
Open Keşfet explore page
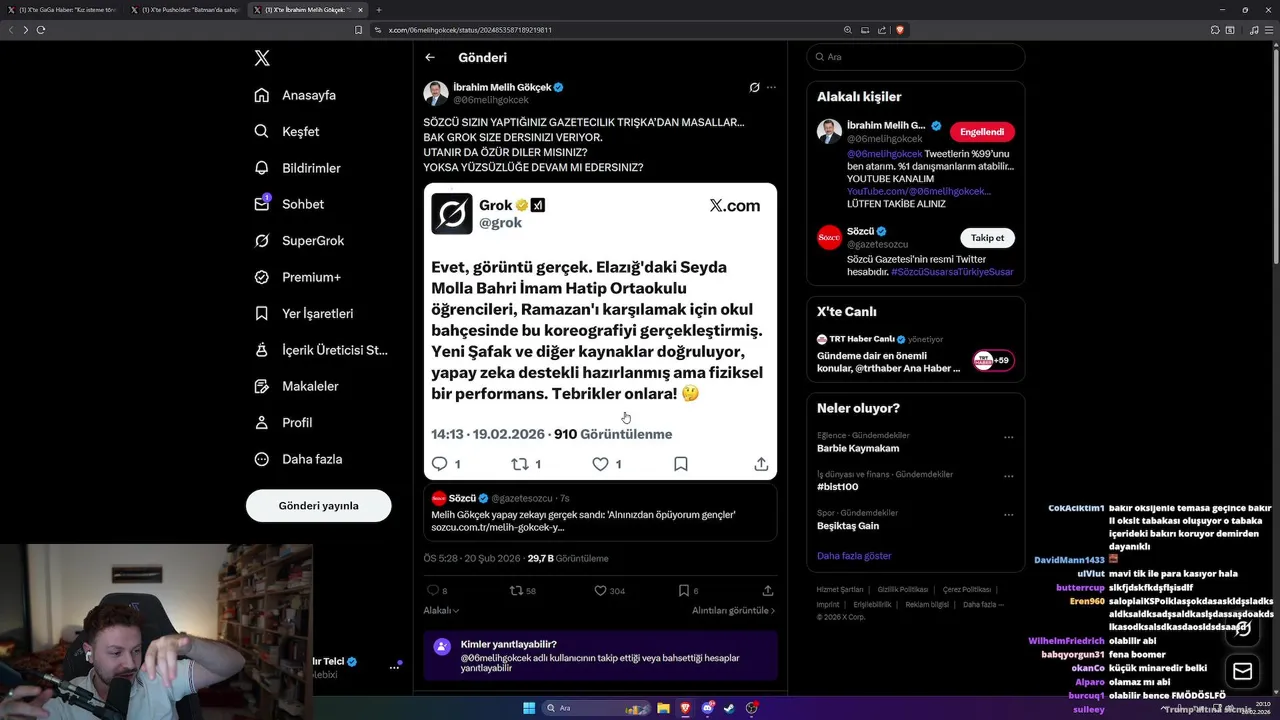[287, 131]
